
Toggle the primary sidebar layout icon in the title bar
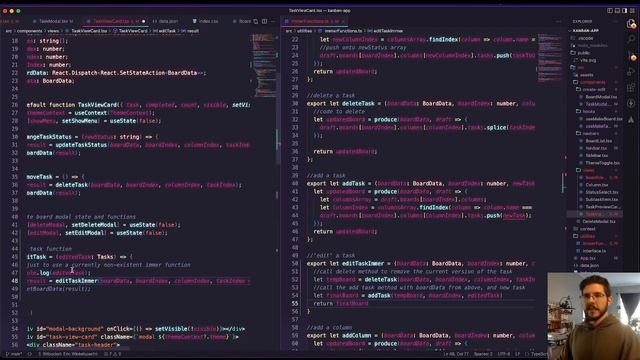(610, 11)
